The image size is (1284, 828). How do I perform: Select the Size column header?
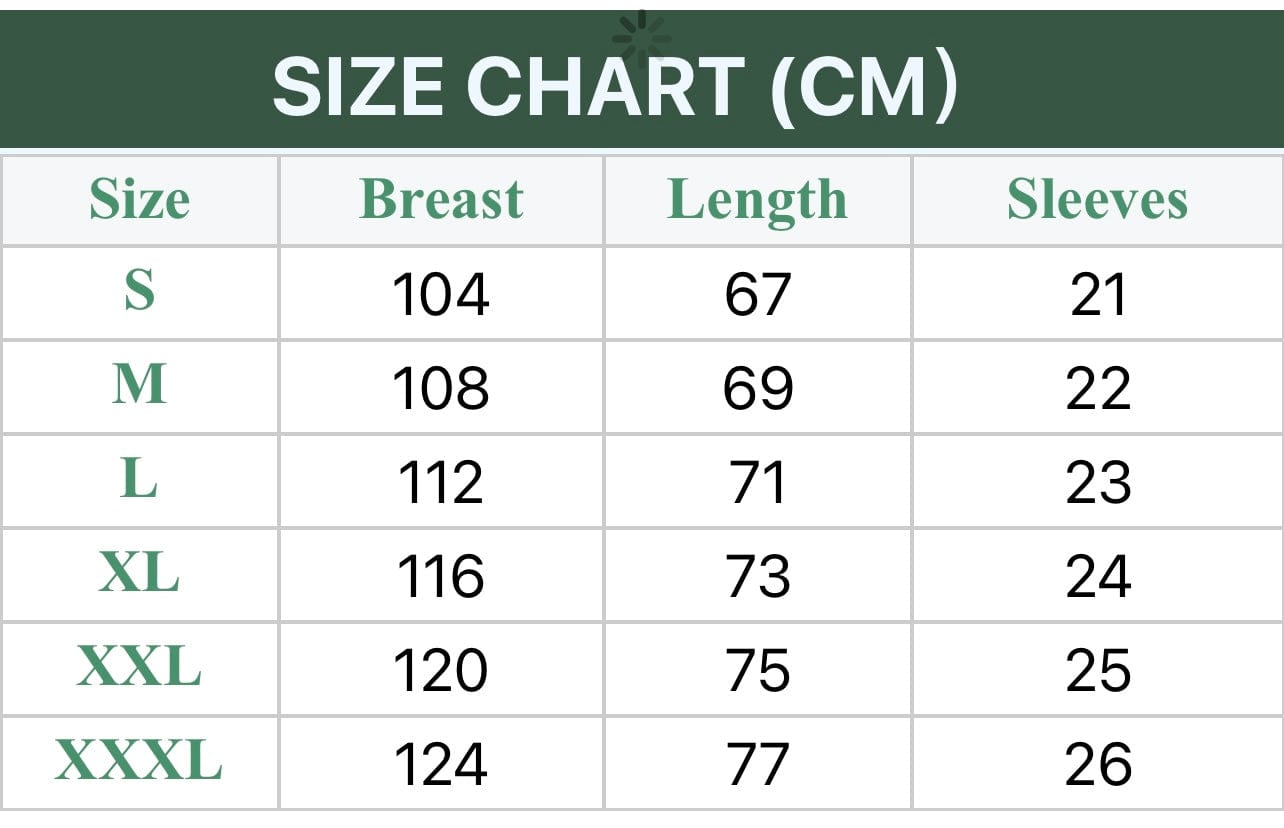[x=139, y=199]
